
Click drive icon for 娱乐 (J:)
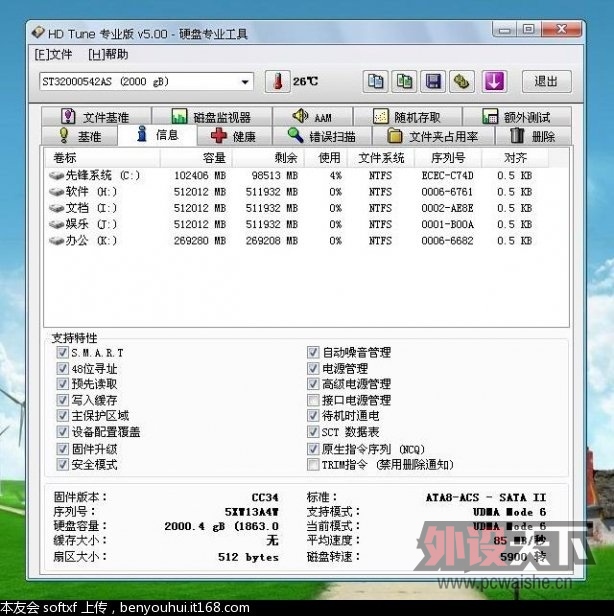coord(56,224)
